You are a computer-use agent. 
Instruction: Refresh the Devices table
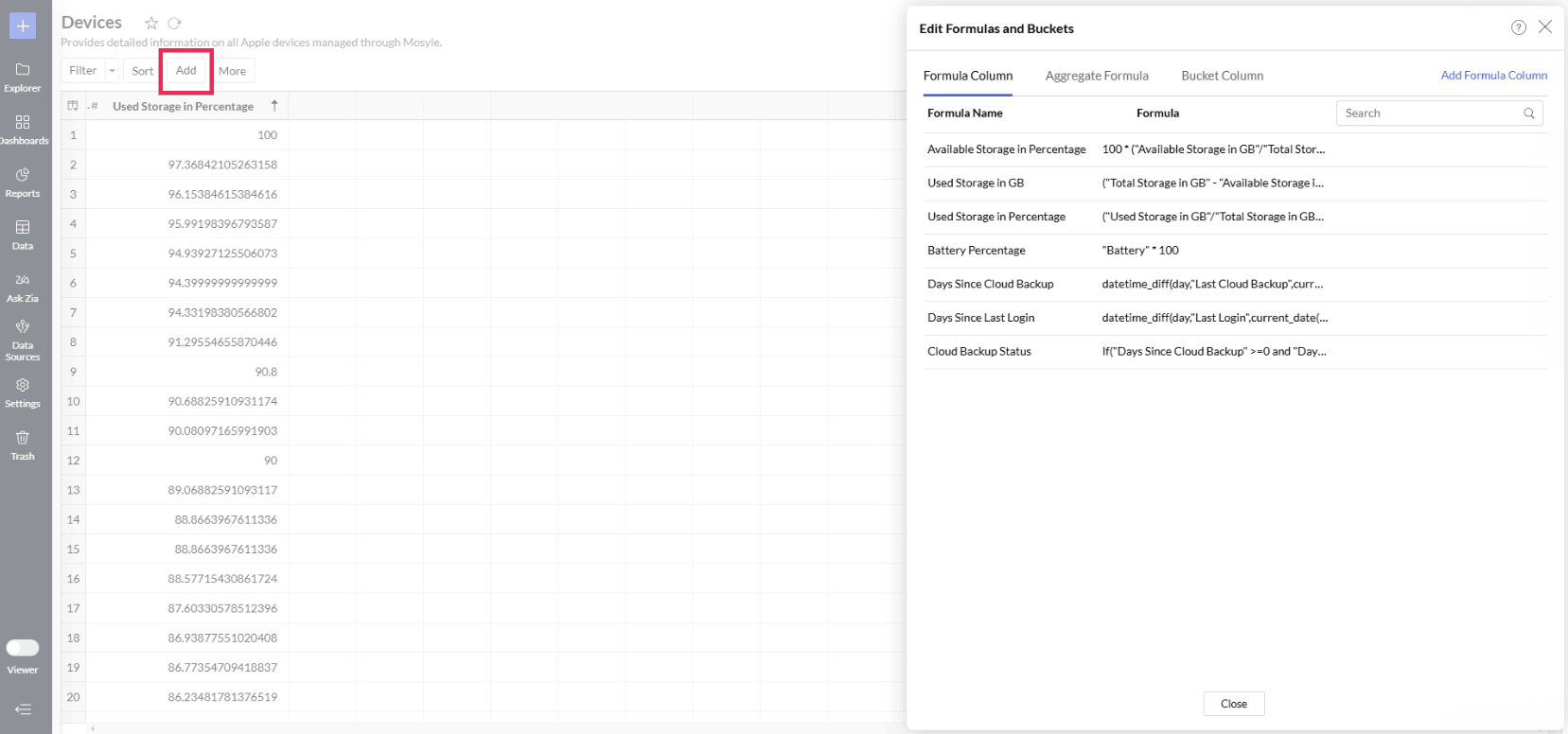click(x=174, y=24)
